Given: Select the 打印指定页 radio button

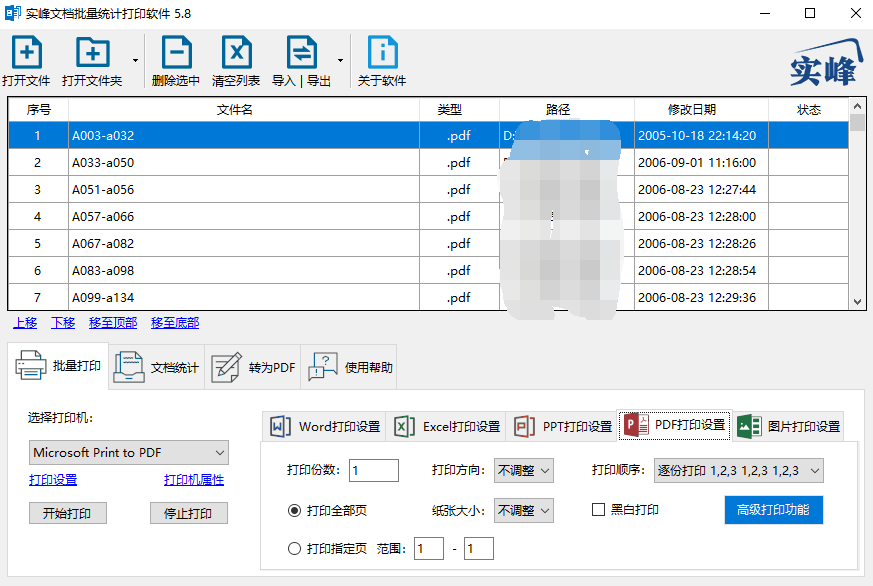Looking at the screenshot, I should pyautogui.click(x=295, y=549).
